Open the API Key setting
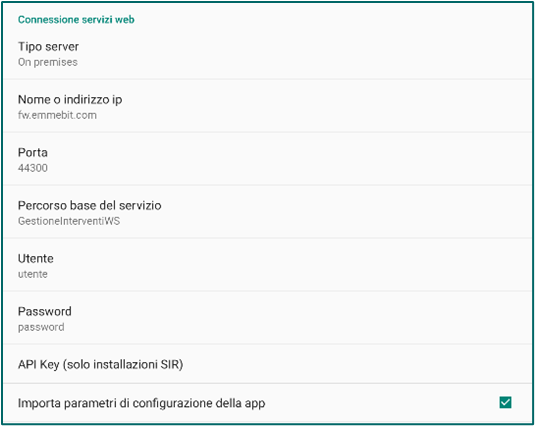535x426 pixels. coord(267,364)
